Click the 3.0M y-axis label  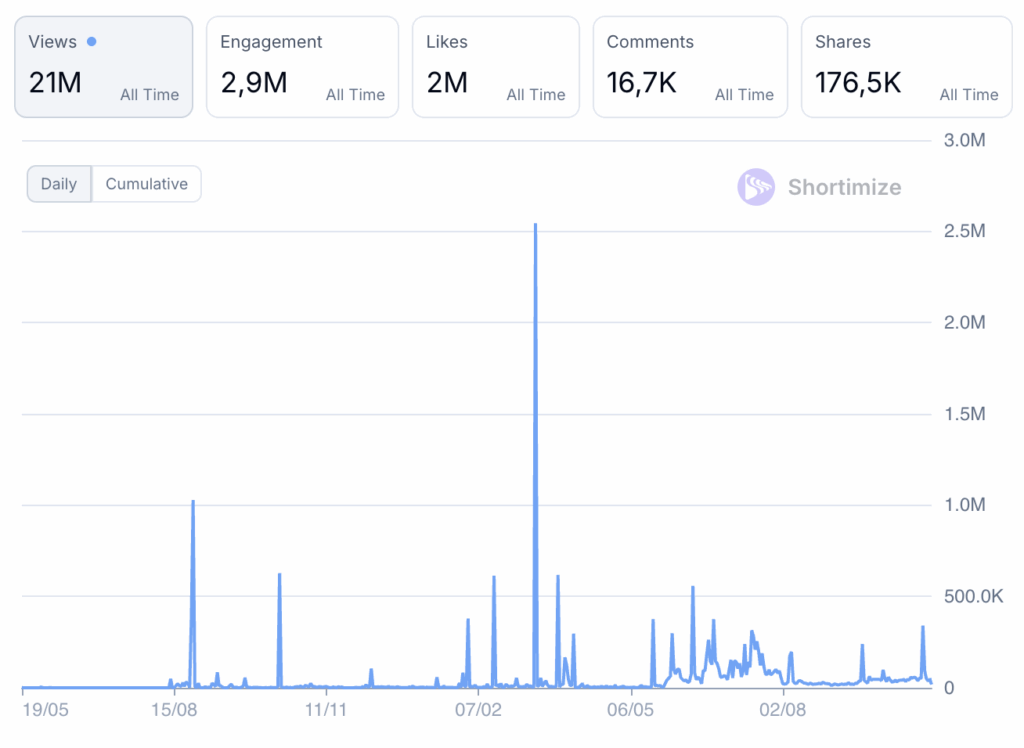964,141
